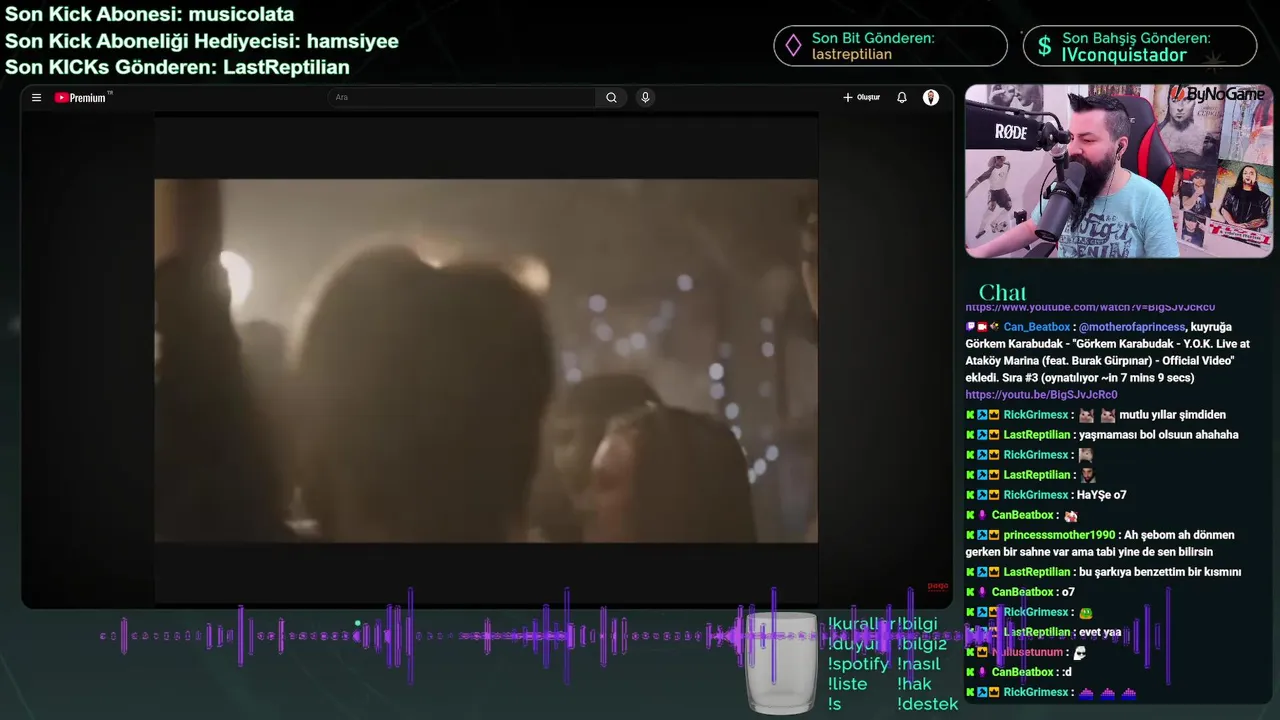
Task: Click the Oluştur create button
Action: pyautogui.click(x=861, y=98)
